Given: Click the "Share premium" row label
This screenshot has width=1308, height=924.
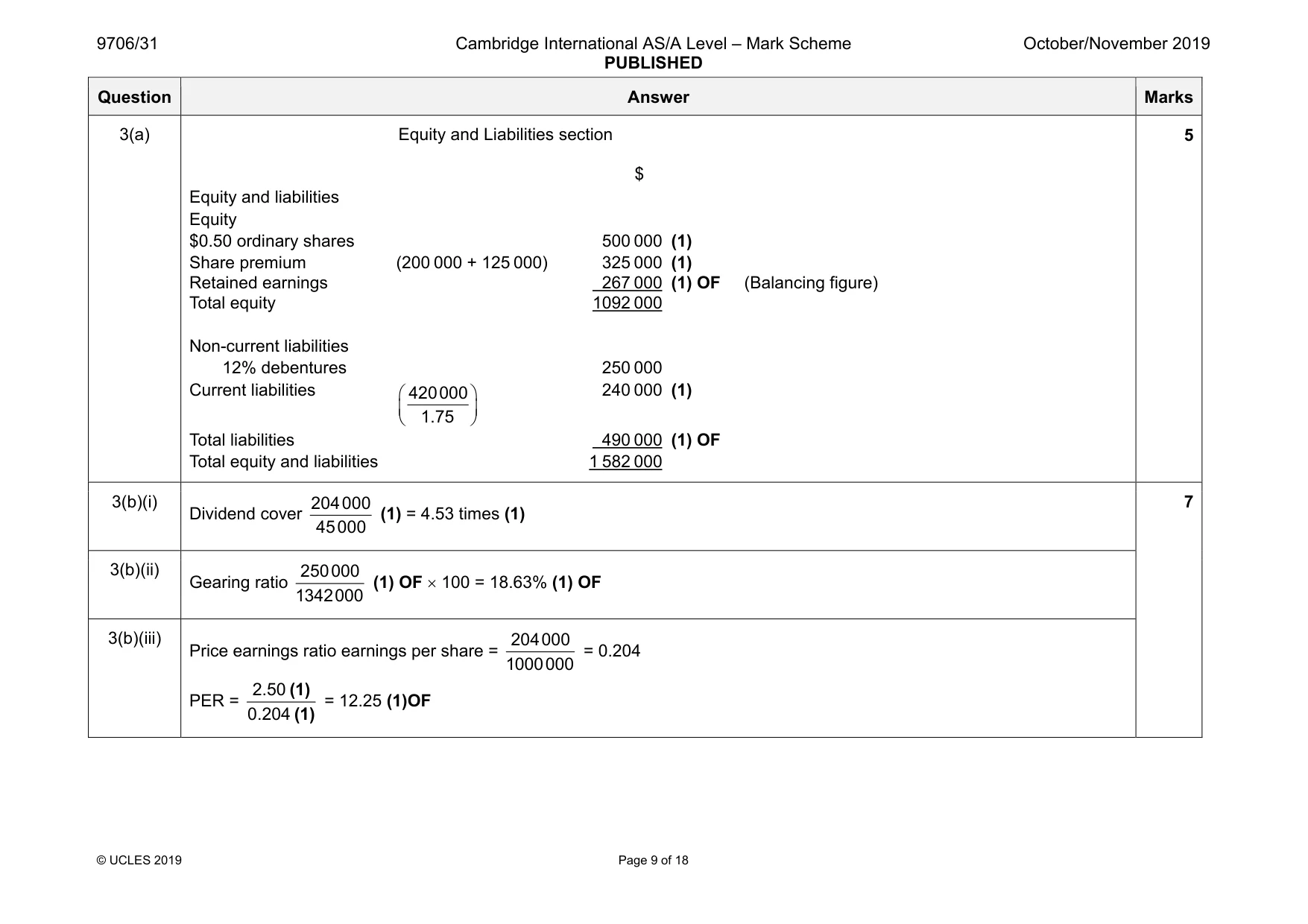Looking at the screenshot, I should tap(247, 263).
